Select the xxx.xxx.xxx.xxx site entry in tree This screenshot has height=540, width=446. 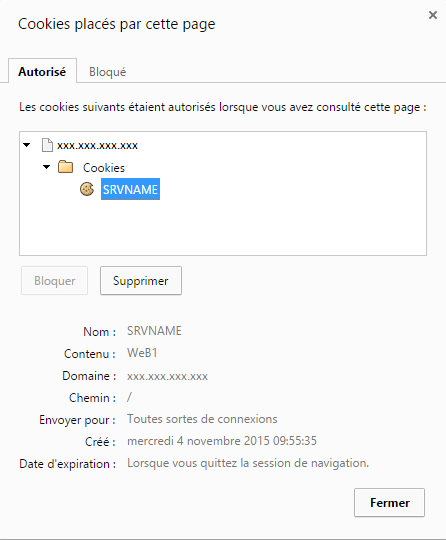(97, 145)
